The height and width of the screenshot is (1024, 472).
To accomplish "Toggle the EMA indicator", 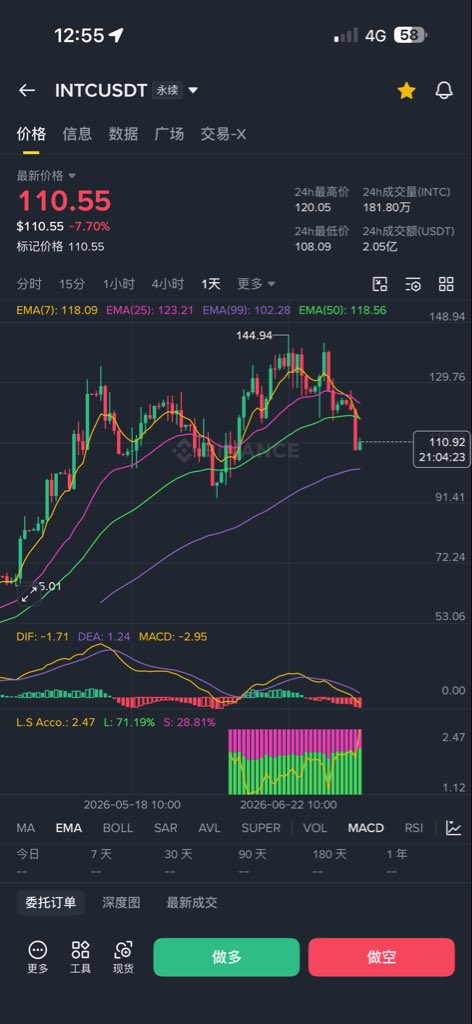I will tap(69, 828).
